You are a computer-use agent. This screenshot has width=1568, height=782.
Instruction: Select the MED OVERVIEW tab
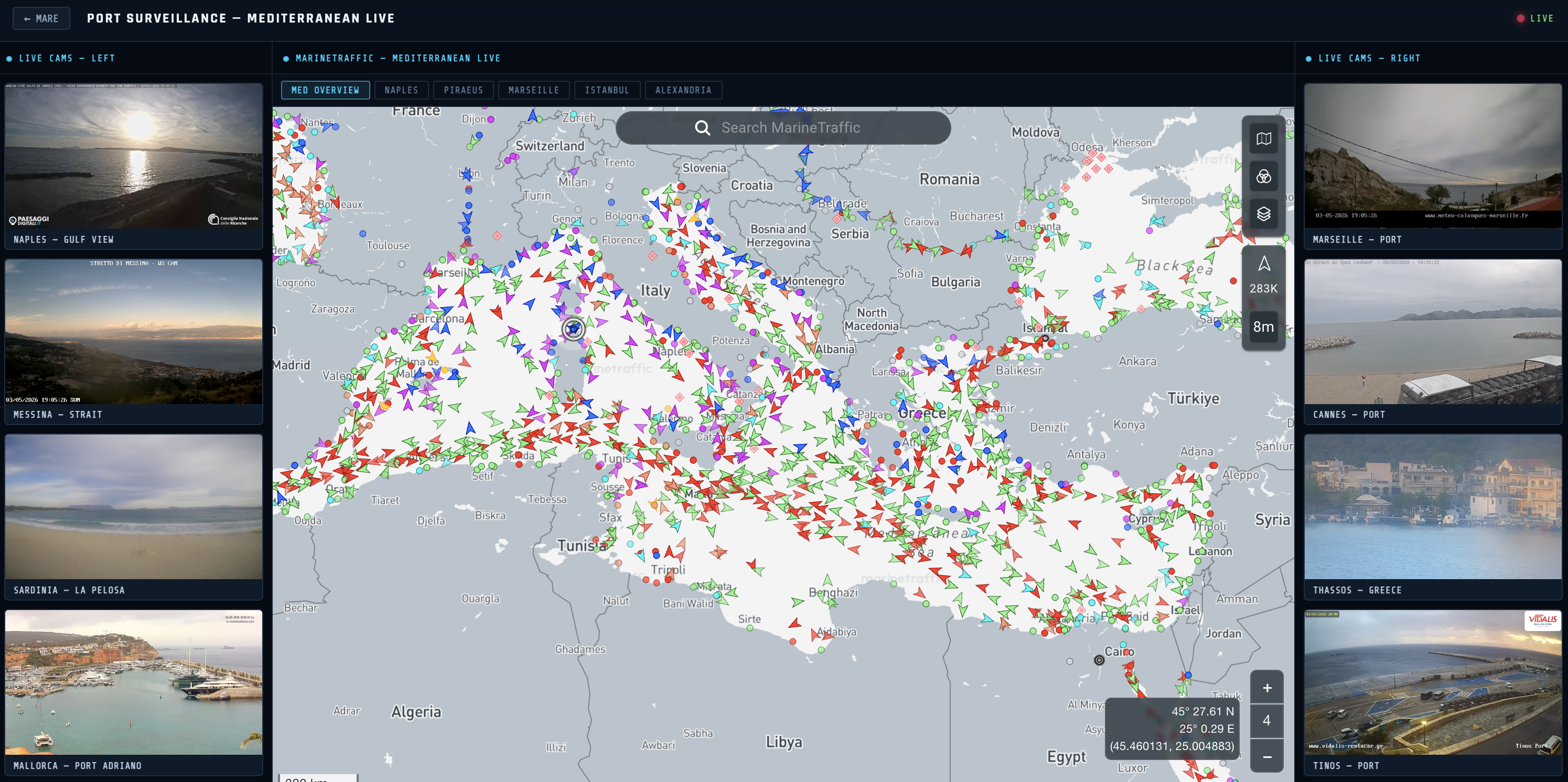tap(325, 90)
